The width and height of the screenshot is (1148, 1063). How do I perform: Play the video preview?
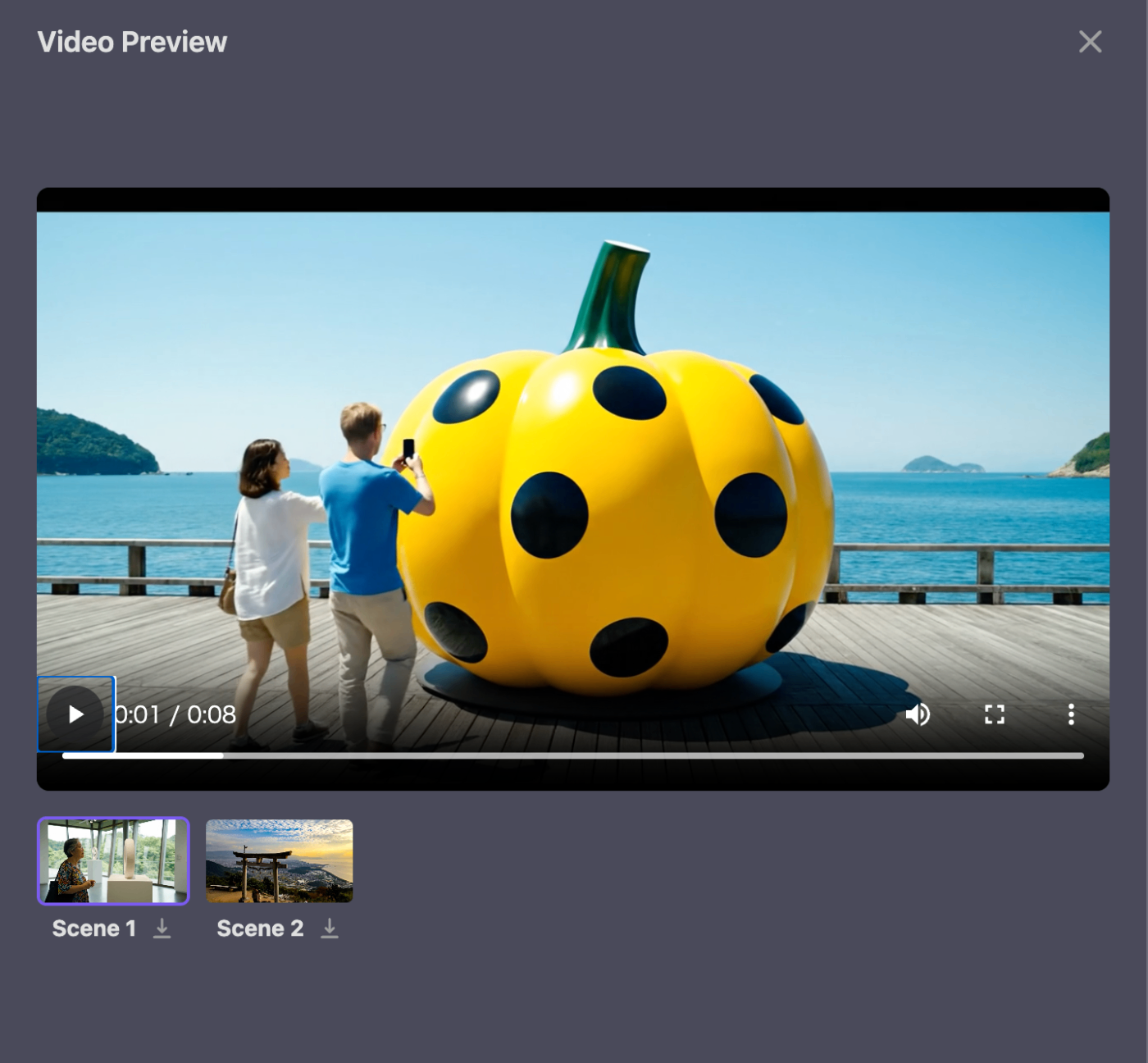pos(75,714)
